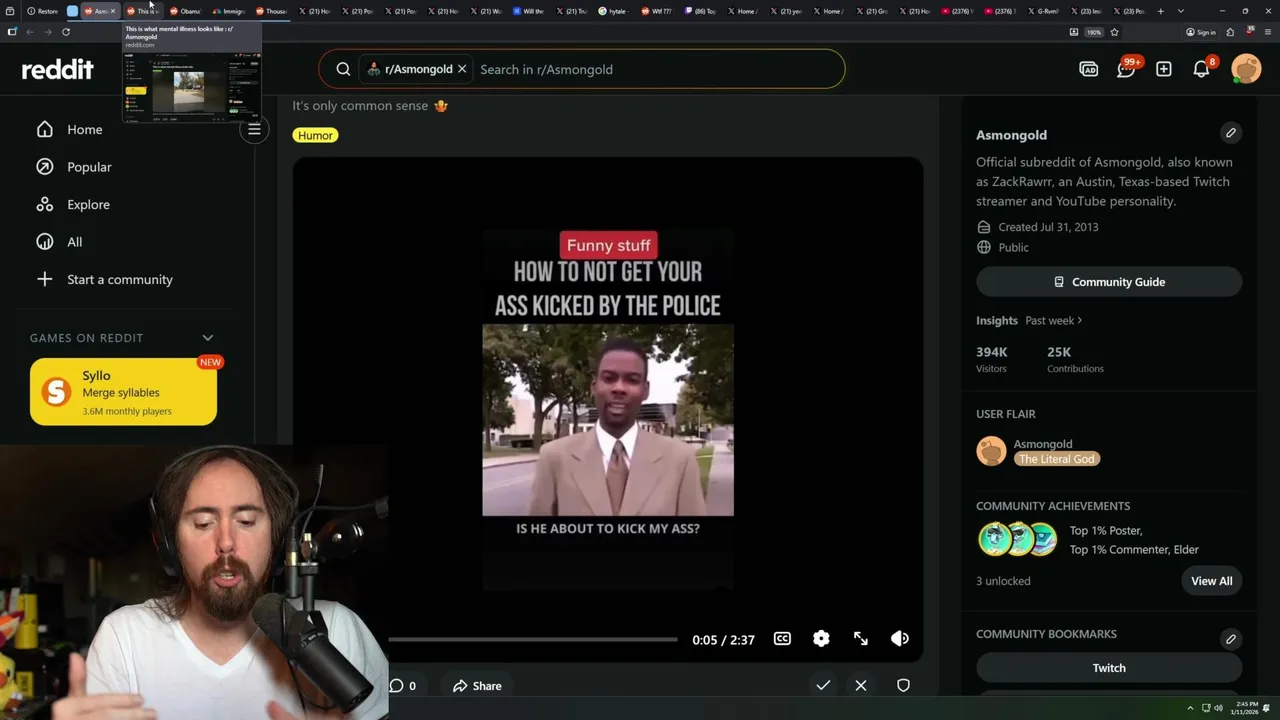This screenshot has height=720, width=1280.
Task: Collapse the left navigation sidebar
Action: click(254, 129)
